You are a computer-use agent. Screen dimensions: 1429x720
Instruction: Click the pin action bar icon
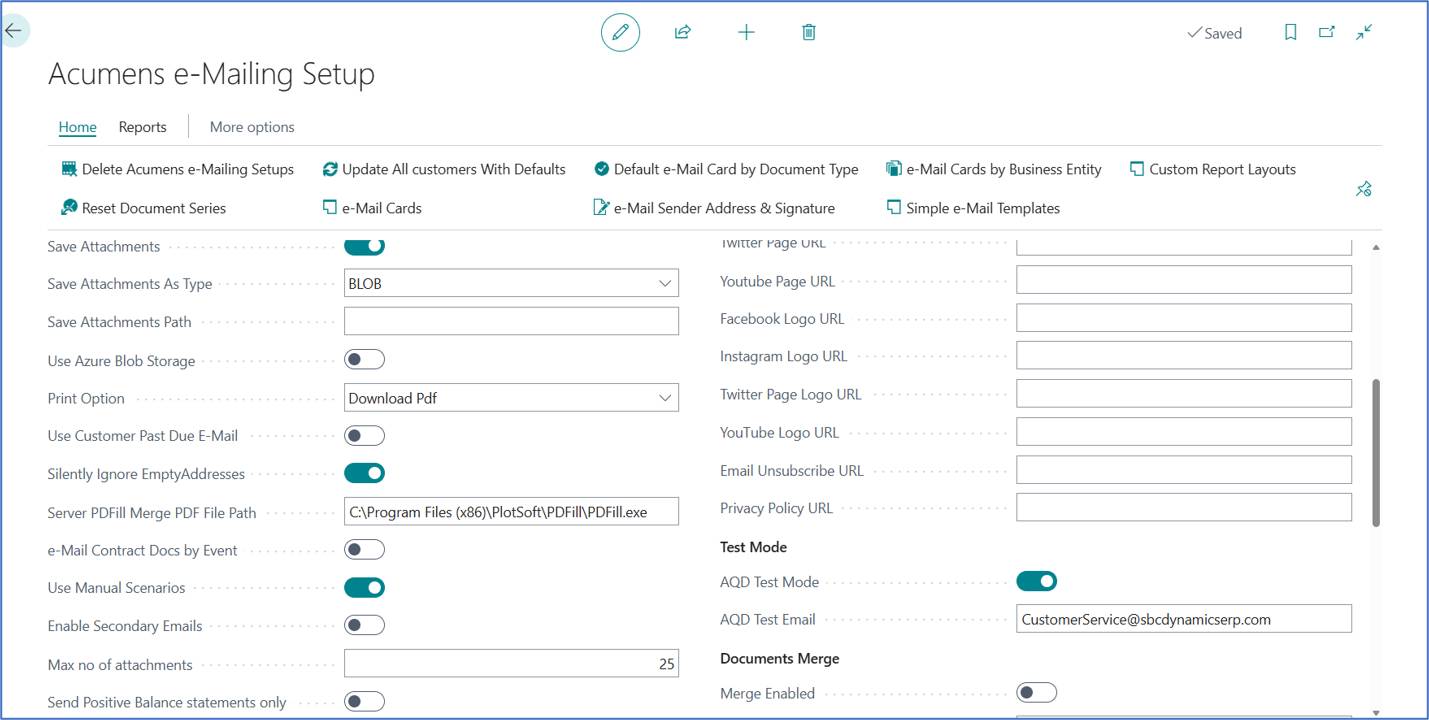[x=1363, y=189]
